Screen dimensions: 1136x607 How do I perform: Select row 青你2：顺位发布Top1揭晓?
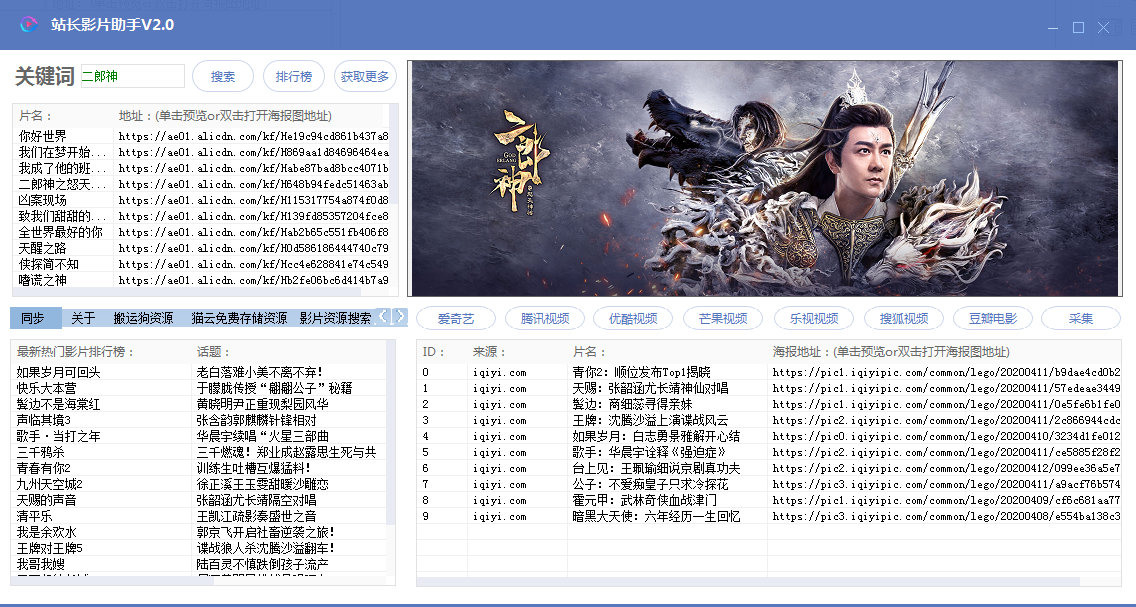(769, 372)
